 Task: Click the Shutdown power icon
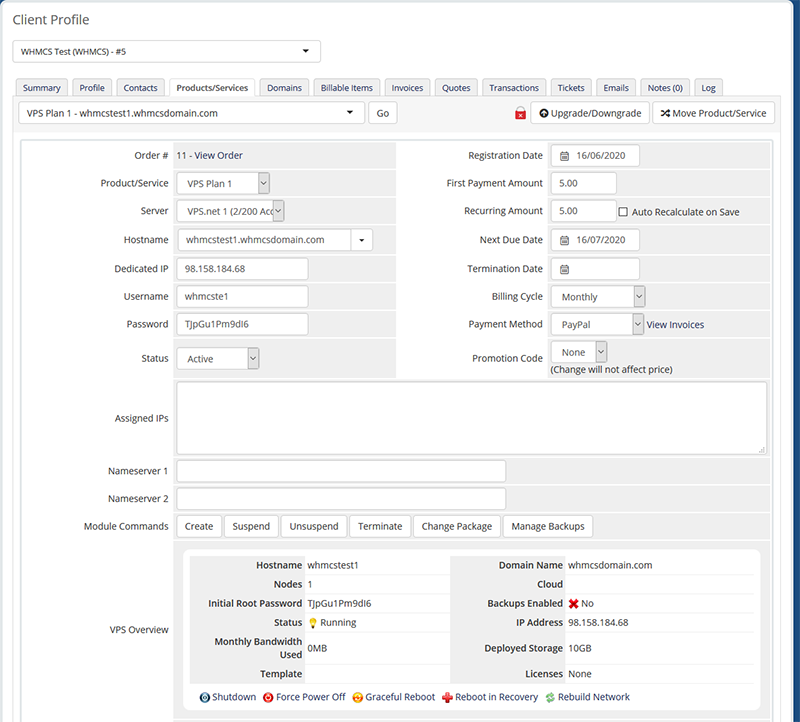point(205,698)
